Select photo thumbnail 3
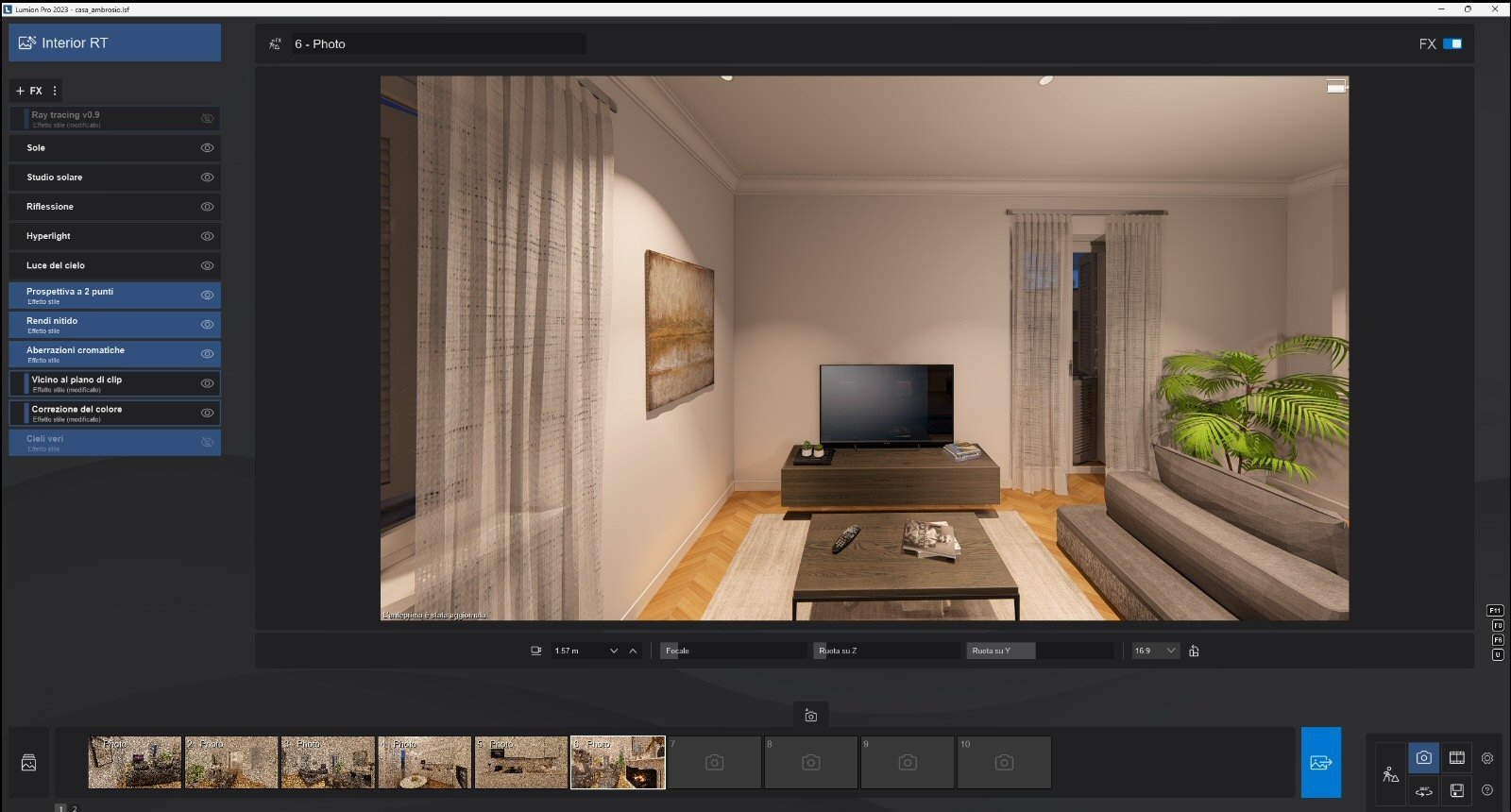The width and height of the screenshot is (1511, 812). pos(328,762)
